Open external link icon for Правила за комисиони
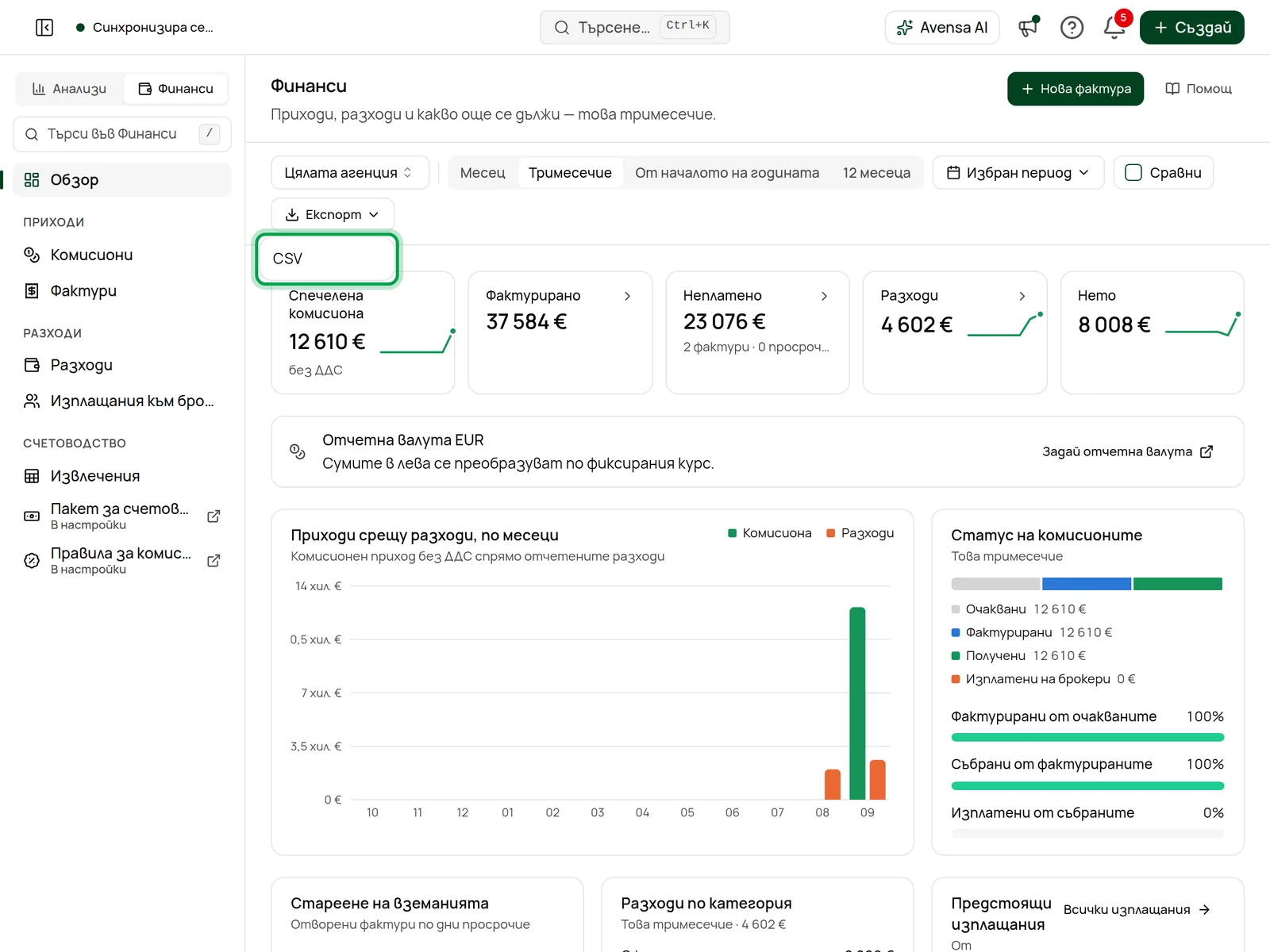The height and width of the screenshot is (952, 1270). [214, 561]
